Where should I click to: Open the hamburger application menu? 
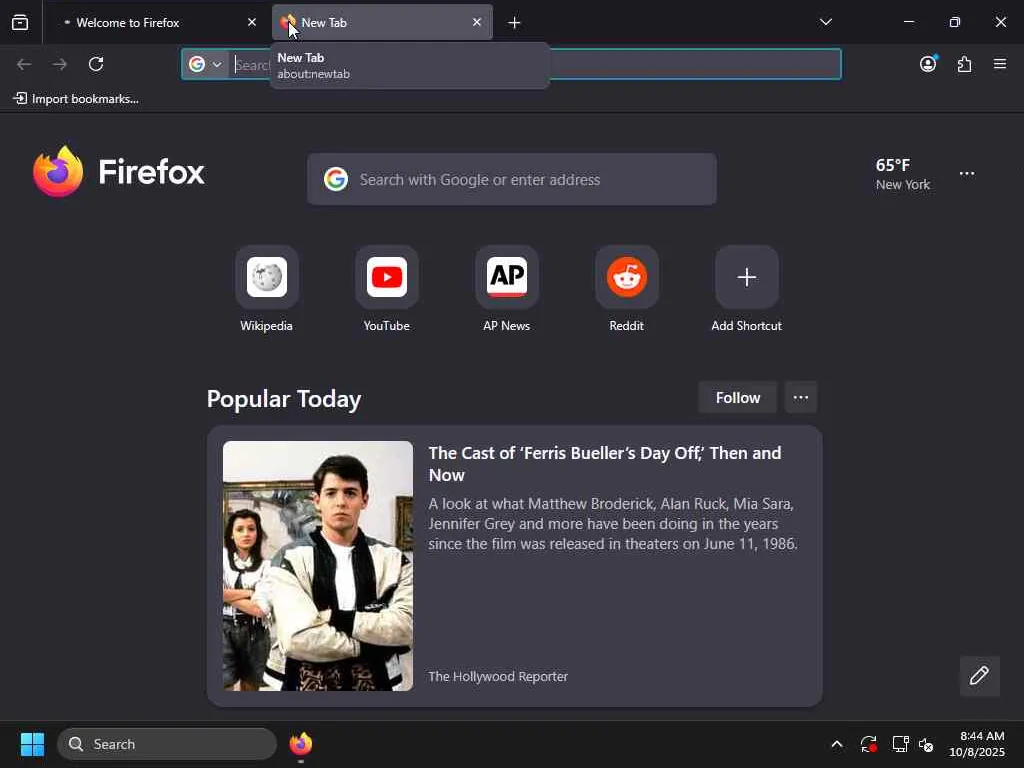click(1000, 64)
